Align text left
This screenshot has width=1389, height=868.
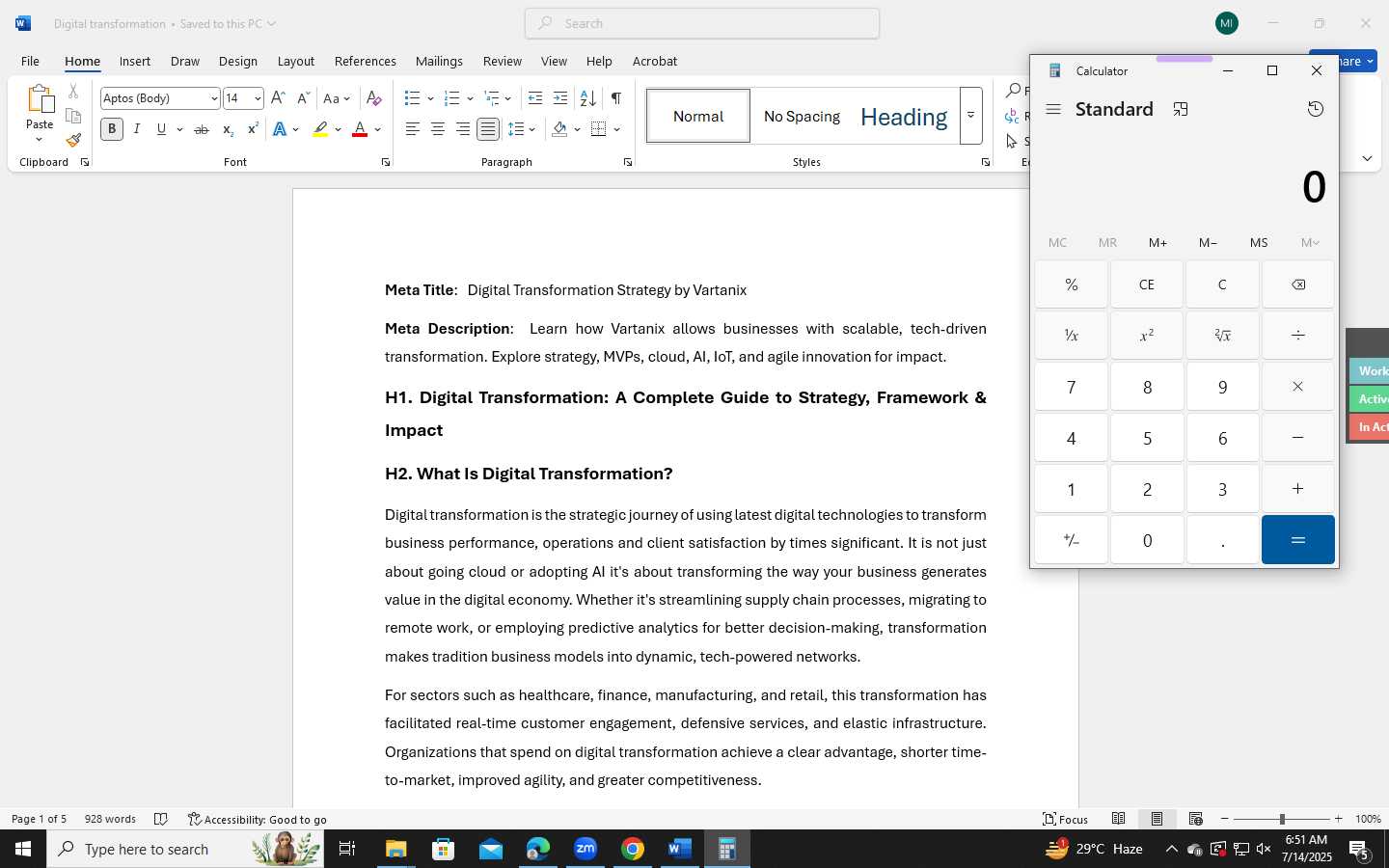[x=413, y=129]
